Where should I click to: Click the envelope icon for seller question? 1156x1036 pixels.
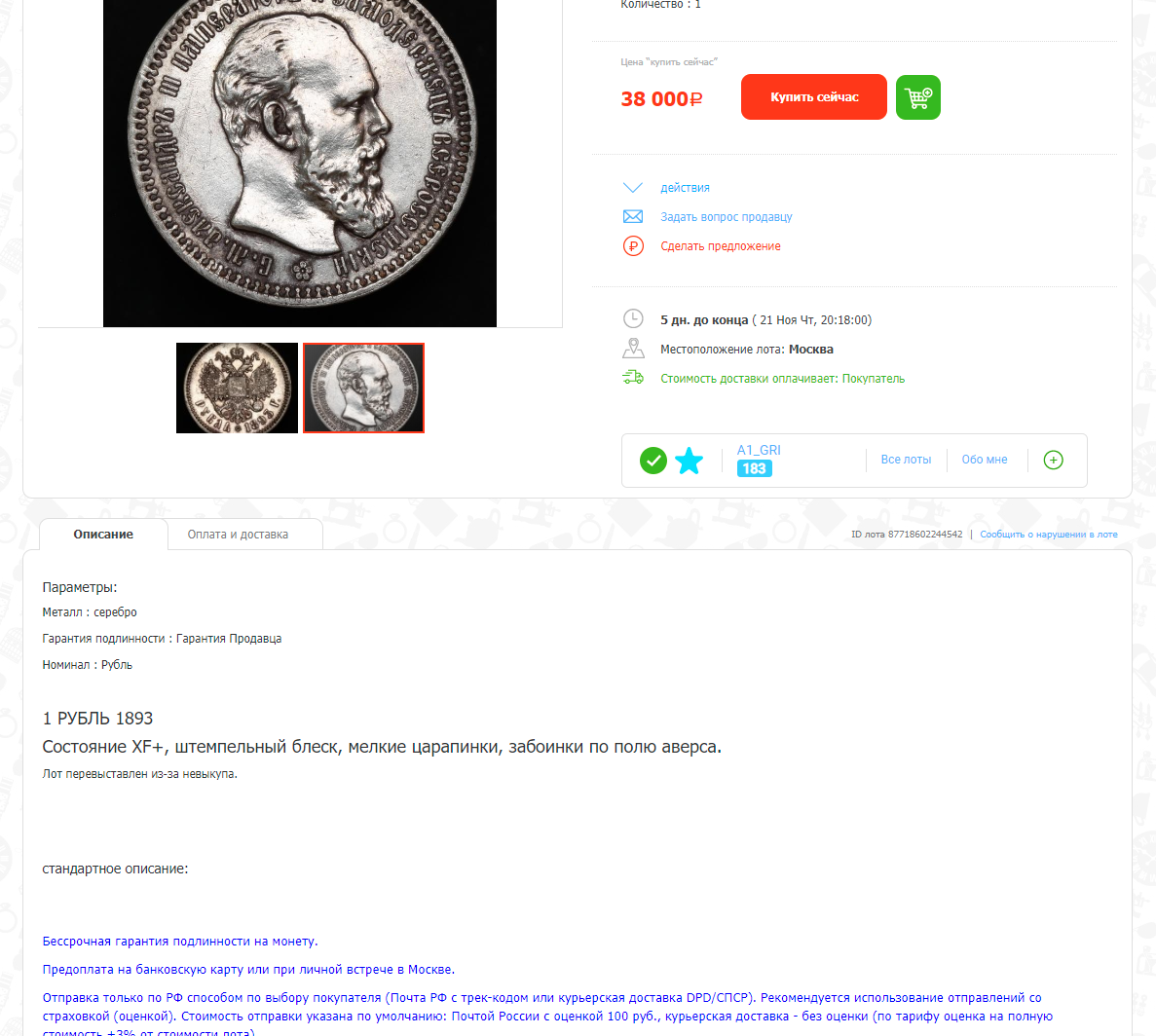click(633, 216)
